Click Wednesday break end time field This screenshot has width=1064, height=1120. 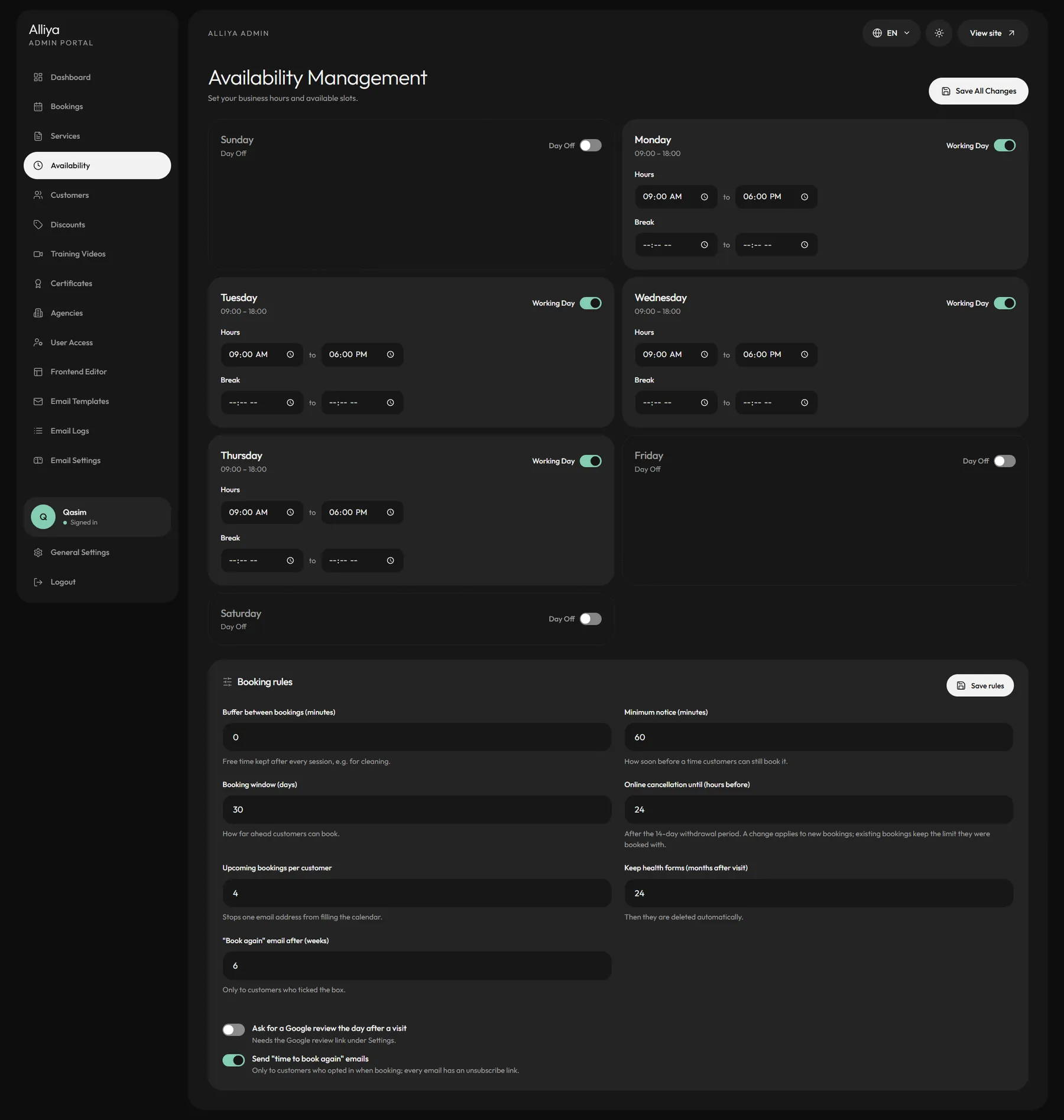776,402
